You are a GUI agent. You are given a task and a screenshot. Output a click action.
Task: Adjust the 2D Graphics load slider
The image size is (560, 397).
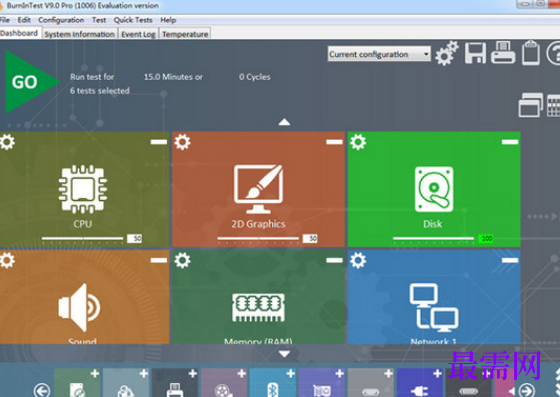258,238
